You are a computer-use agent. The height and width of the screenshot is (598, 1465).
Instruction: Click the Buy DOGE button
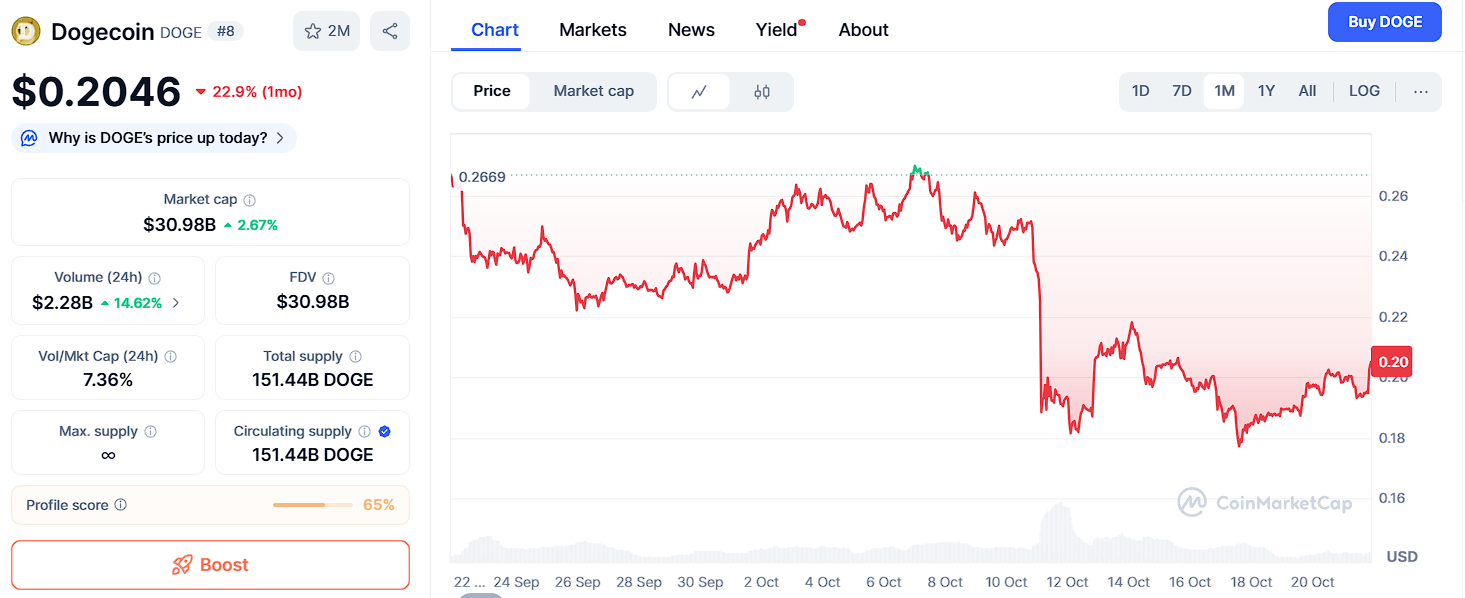tap(1384, 22)
